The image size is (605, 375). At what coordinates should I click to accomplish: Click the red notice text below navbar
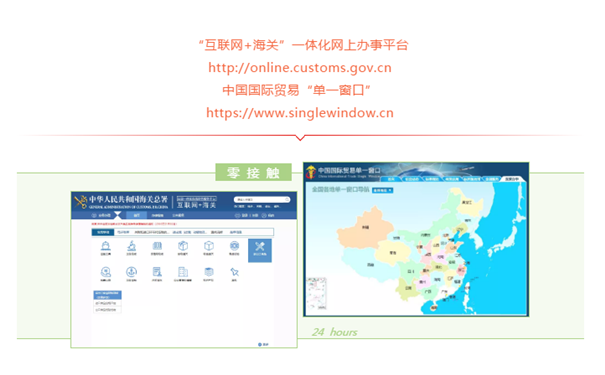[x=134, y=223]
